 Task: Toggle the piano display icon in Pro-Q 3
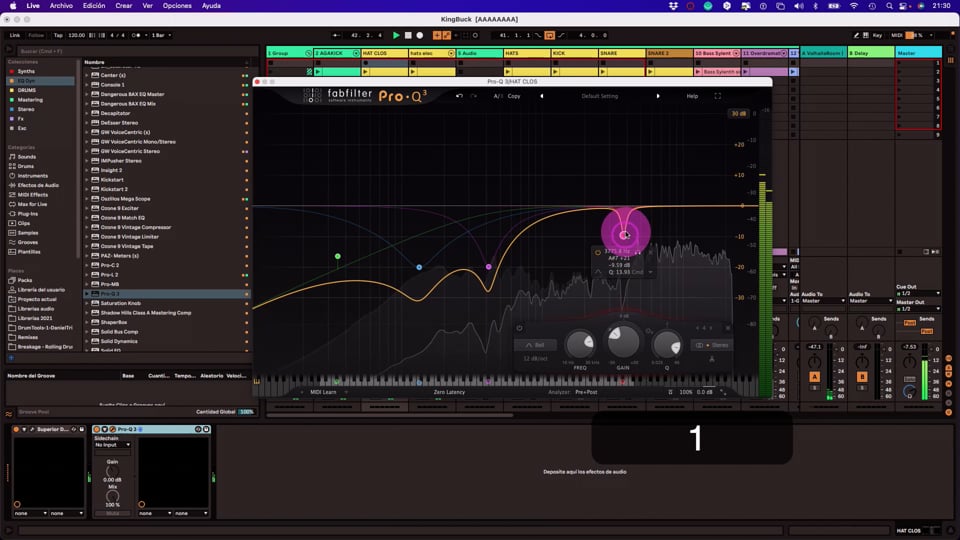coord(257,381)
